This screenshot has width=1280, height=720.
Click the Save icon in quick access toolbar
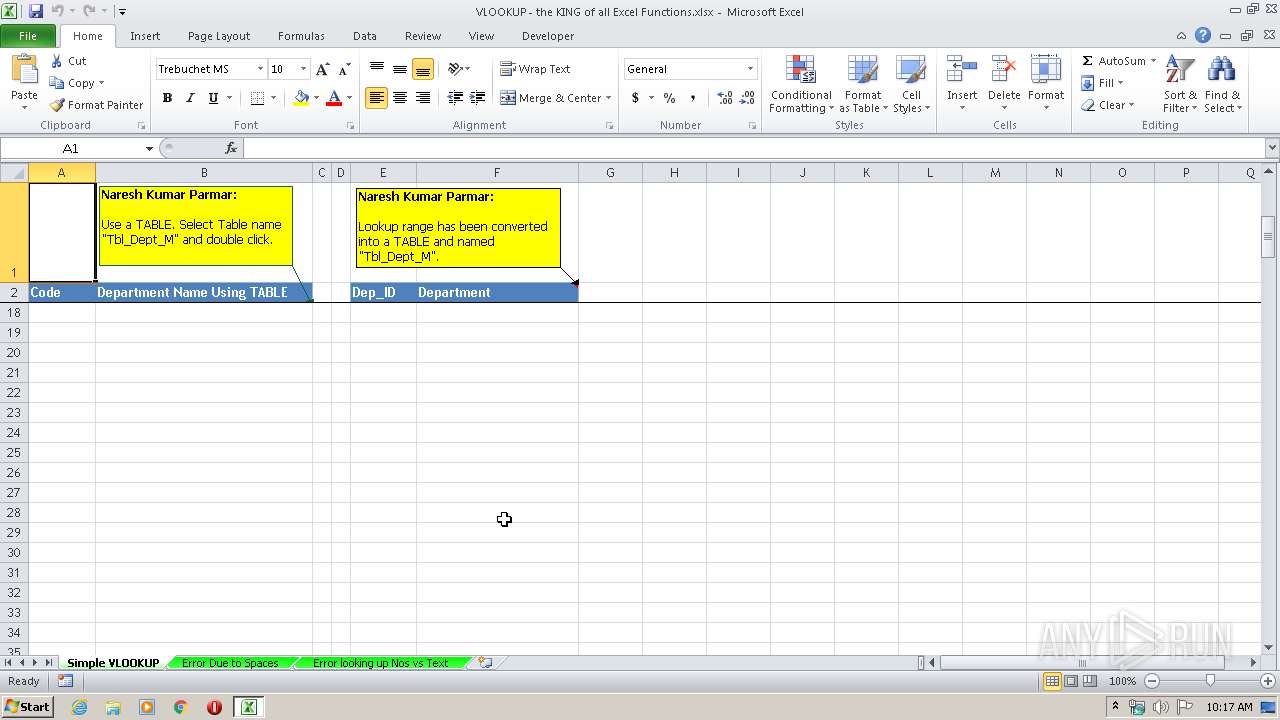pyautogui.click(x=36, y=11)
